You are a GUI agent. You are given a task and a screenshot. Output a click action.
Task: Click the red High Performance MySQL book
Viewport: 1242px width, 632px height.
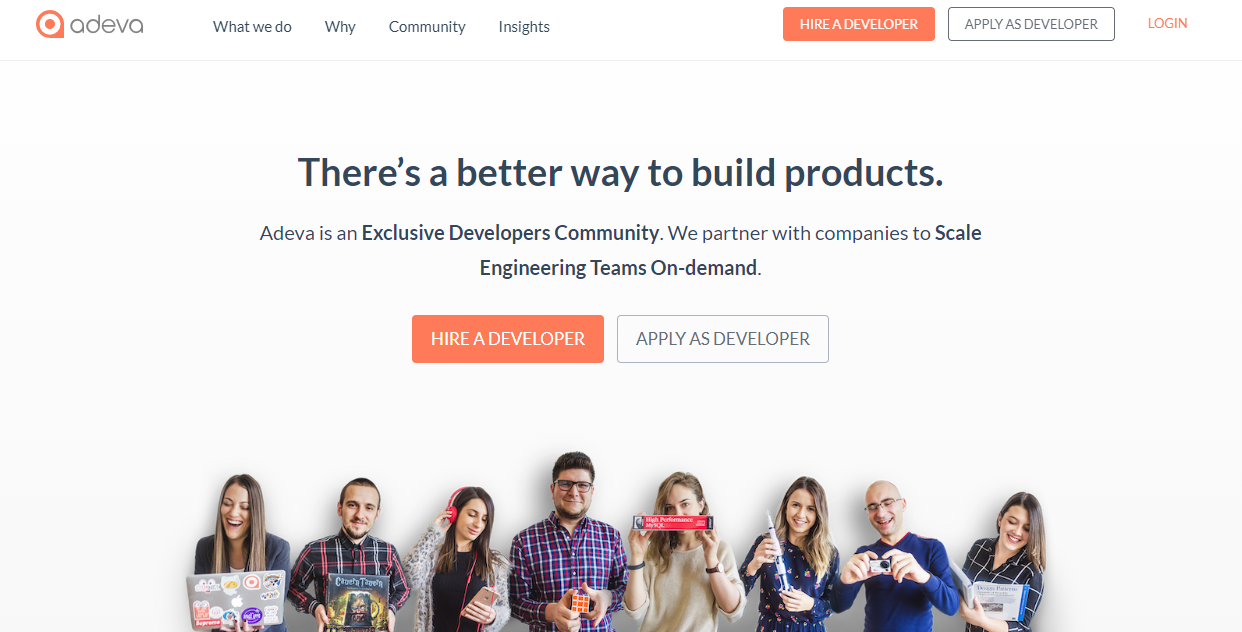[x=672, y=523]
